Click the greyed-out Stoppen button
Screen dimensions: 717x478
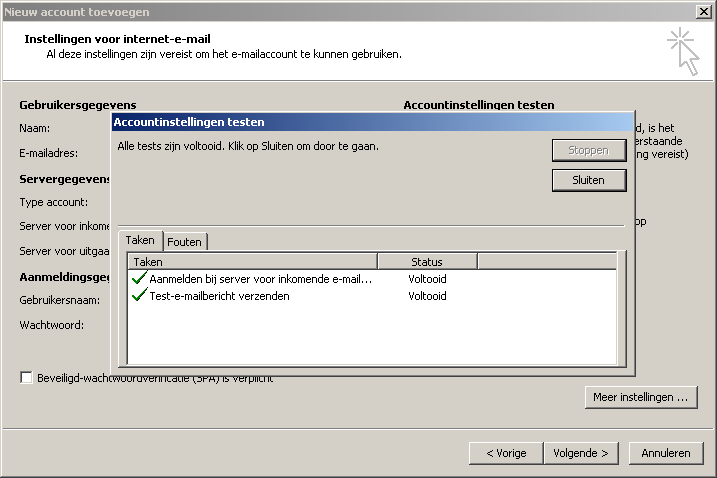588,150
